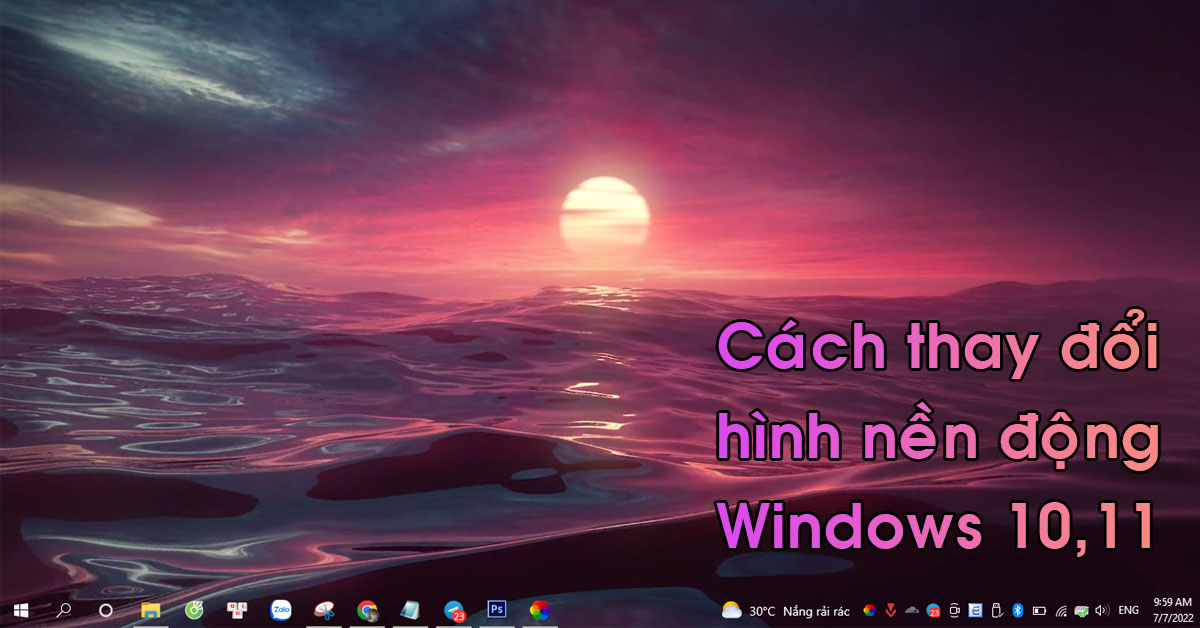Click the Meet Now camera tray icon

955,610
